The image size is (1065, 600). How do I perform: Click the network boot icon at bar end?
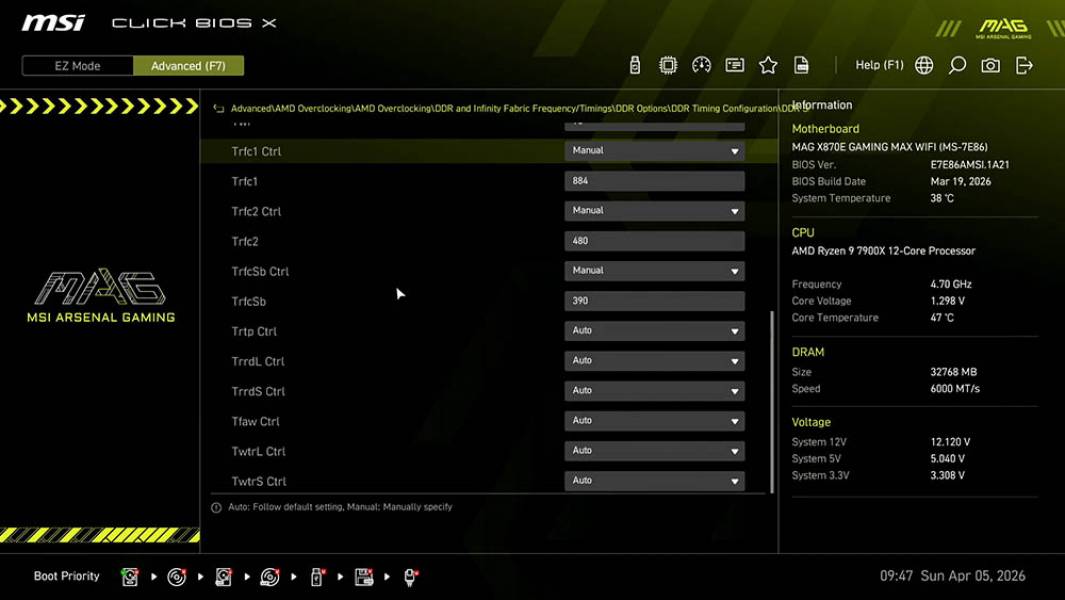(409, 576)
